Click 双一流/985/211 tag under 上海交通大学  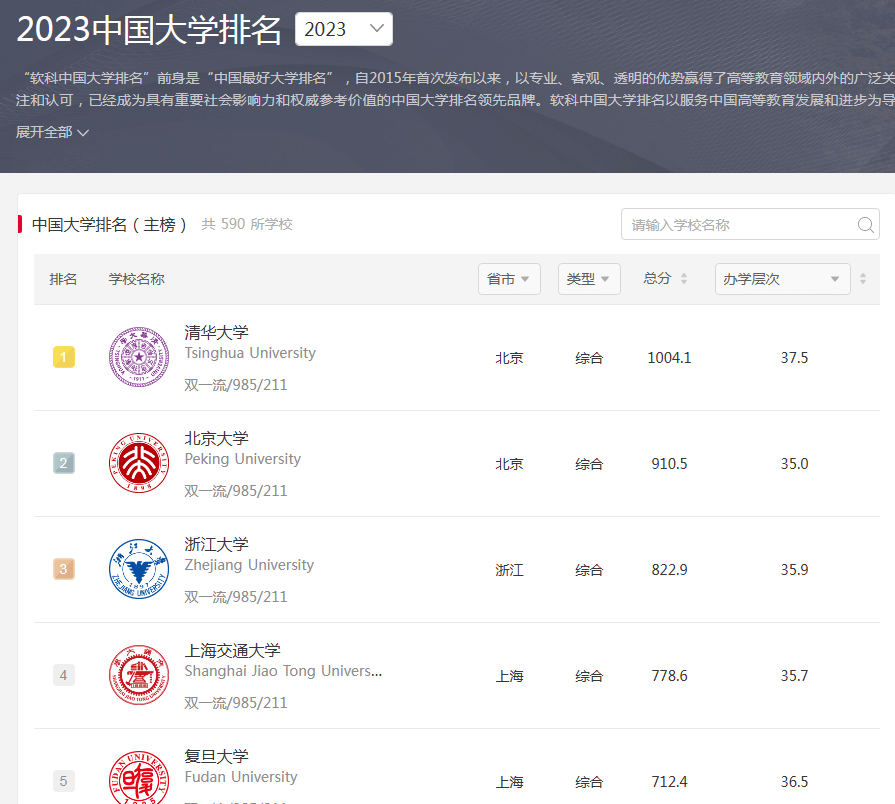point(236,703)
